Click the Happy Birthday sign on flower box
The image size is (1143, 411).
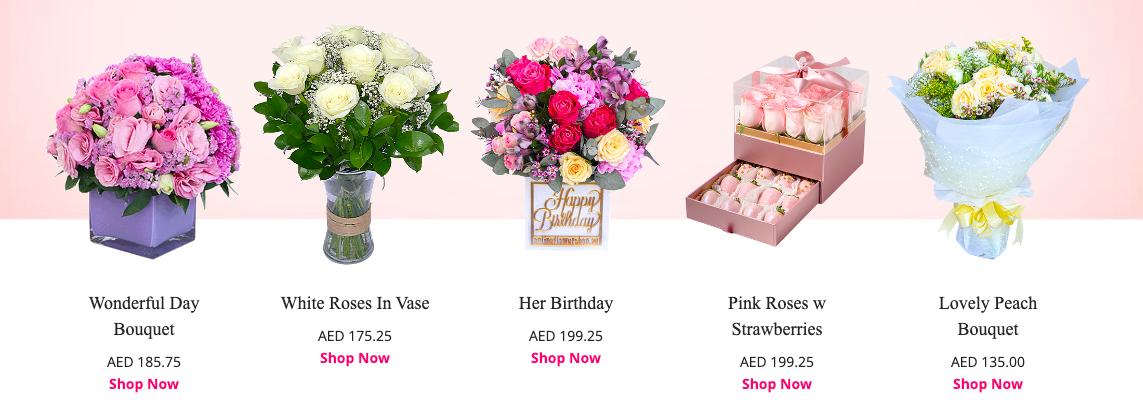pyautogui.click(x=566, y=209)
